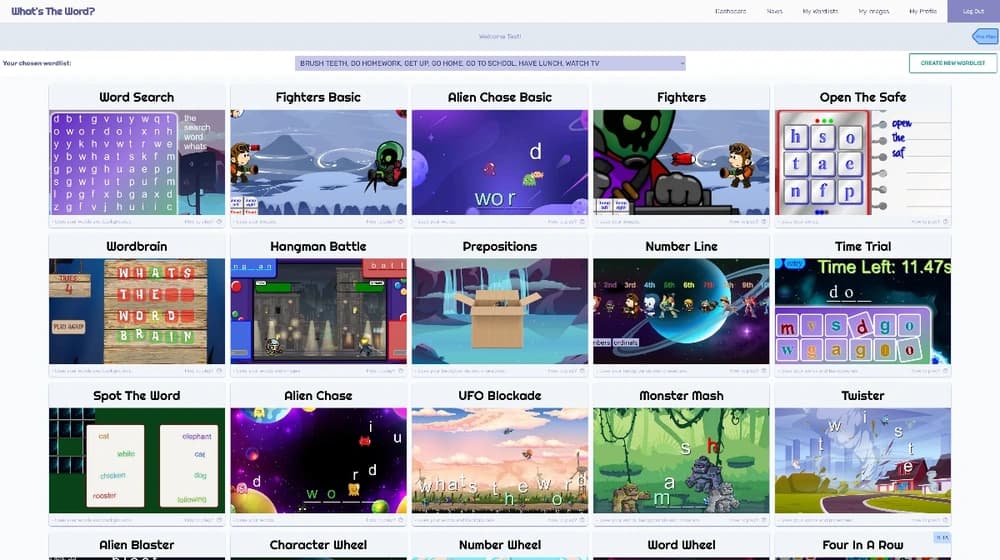Open help icon on Fighters Basic card
The image size is (1000, 560).
pos(401,222)
